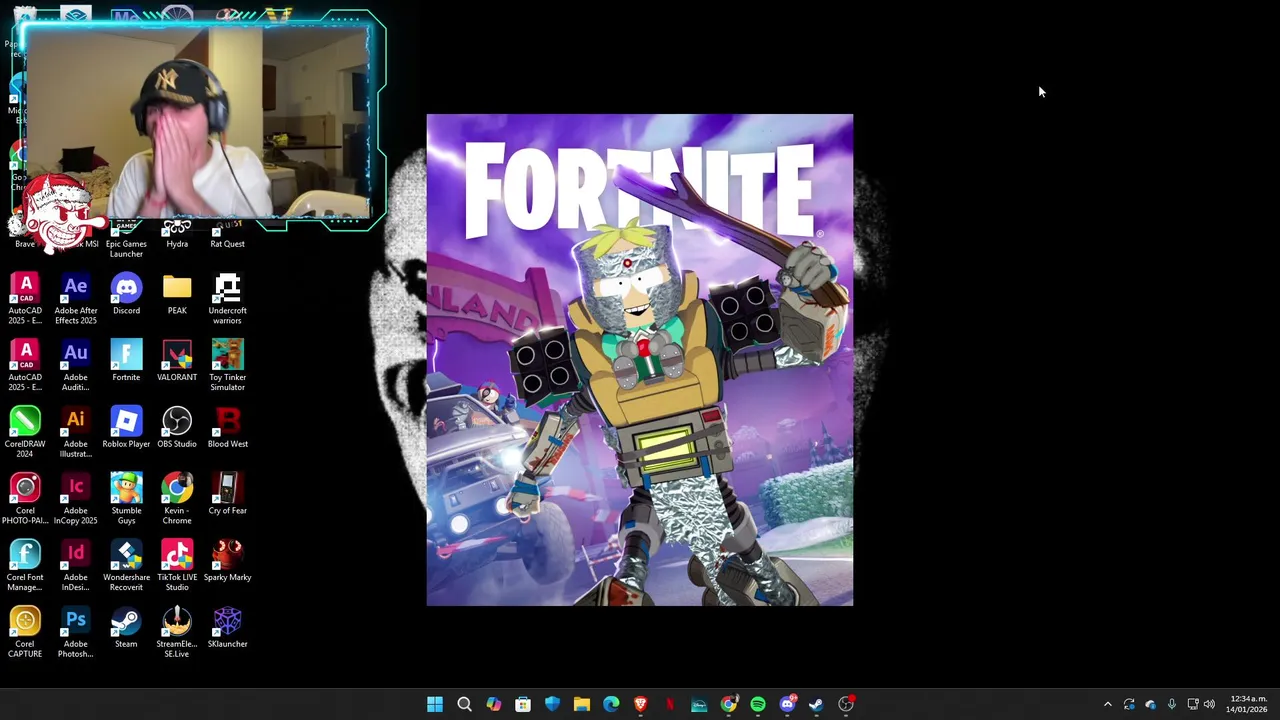The image size is (1280, 720).
Task: Open the Kevin - Chrome shortcut
Action: [x=177, y=499]
